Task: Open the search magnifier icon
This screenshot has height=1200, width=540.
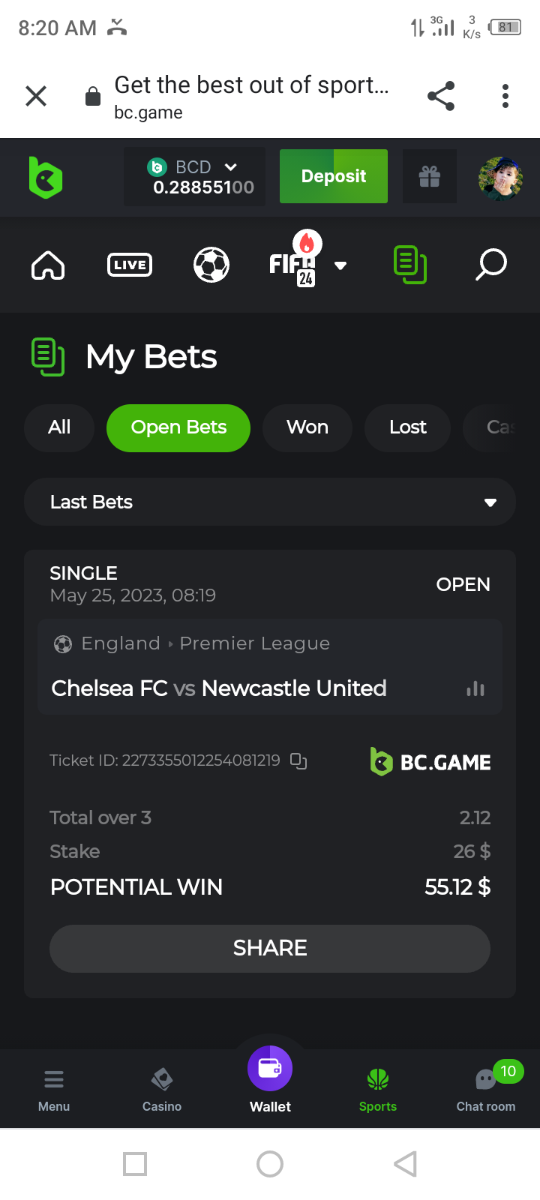Action: (x=491, y=265)
